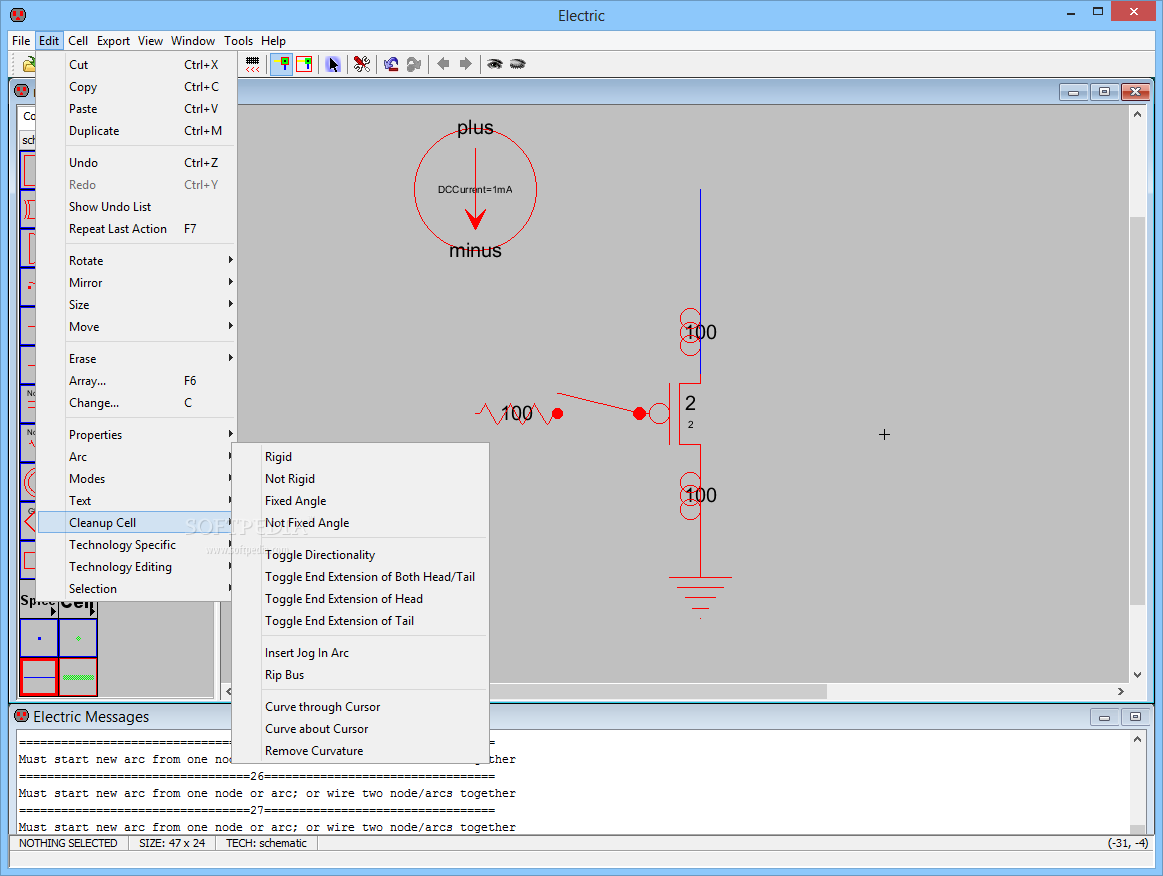Viewport: 1163px width, 876px height.
Task: Open the File menu
Action: coord(21,41)
